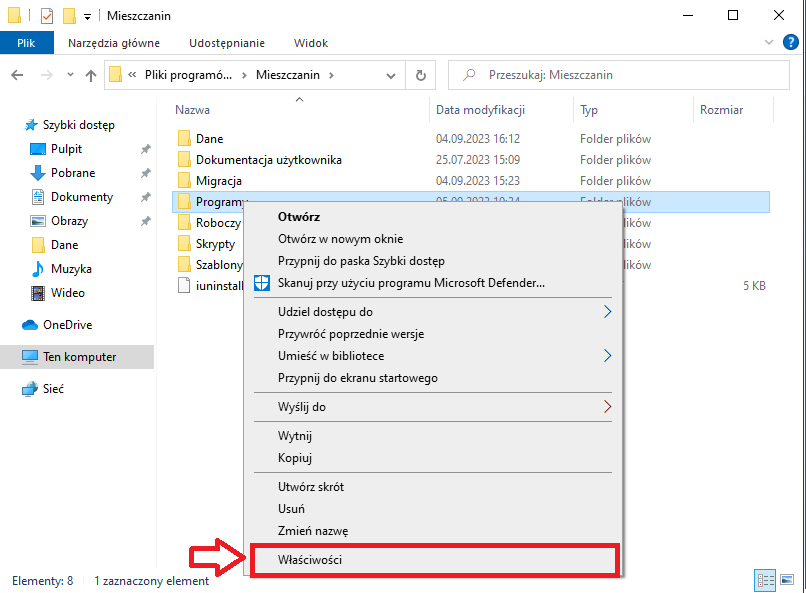Switch to large icons view
Screen dimensions: 806x593
coord(786,580)
